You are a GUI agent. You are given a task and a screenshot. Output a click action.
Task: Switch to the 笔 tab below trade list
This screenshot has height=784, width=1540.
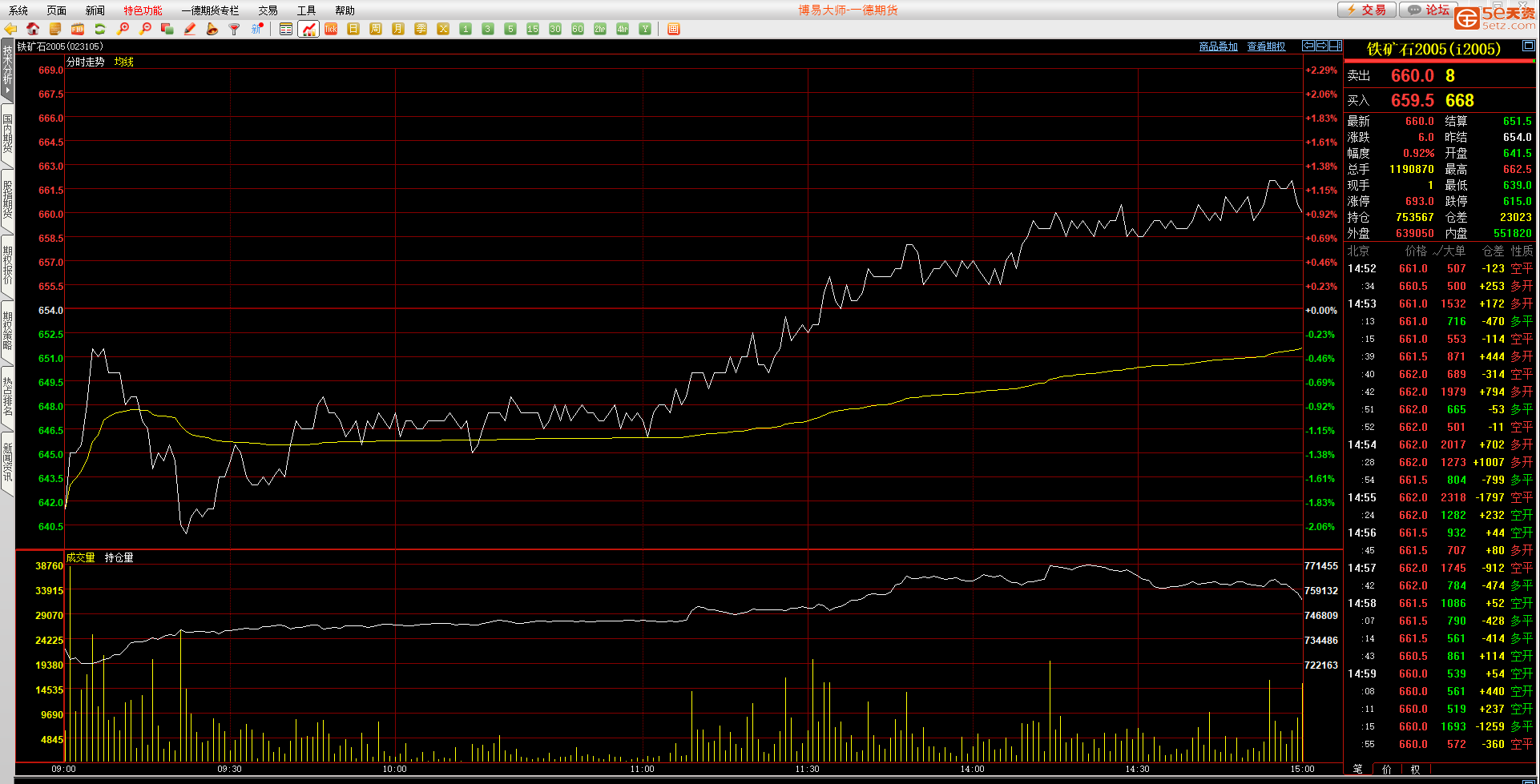[1357, 769]
